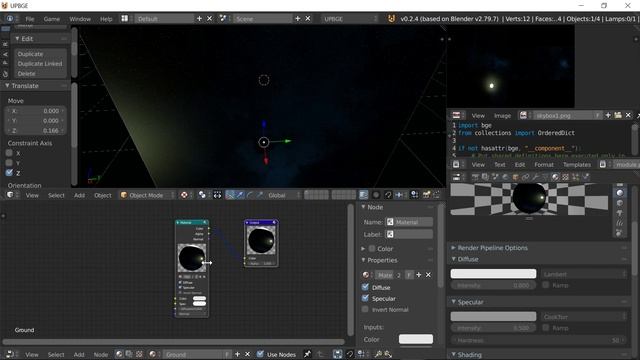Select the Material sphere tab icon
Image resolution: width=640 pixels, height=360 pixels.
tap(555, 177)
